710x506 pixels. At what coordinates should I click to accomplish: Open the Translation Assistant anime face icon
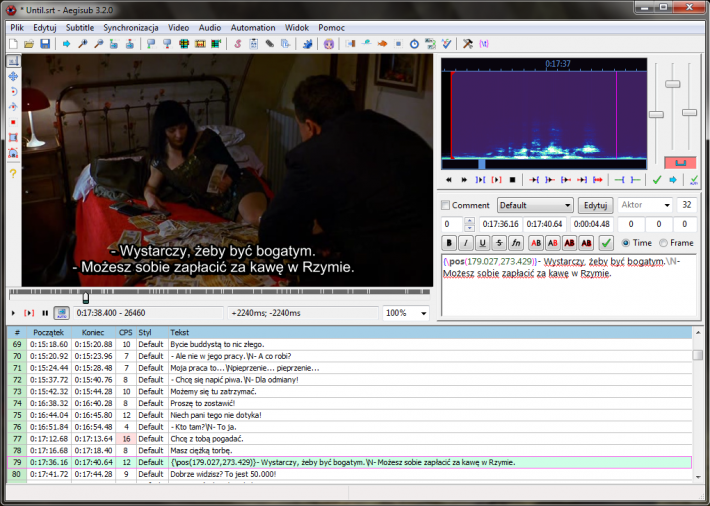coord(329,44)
